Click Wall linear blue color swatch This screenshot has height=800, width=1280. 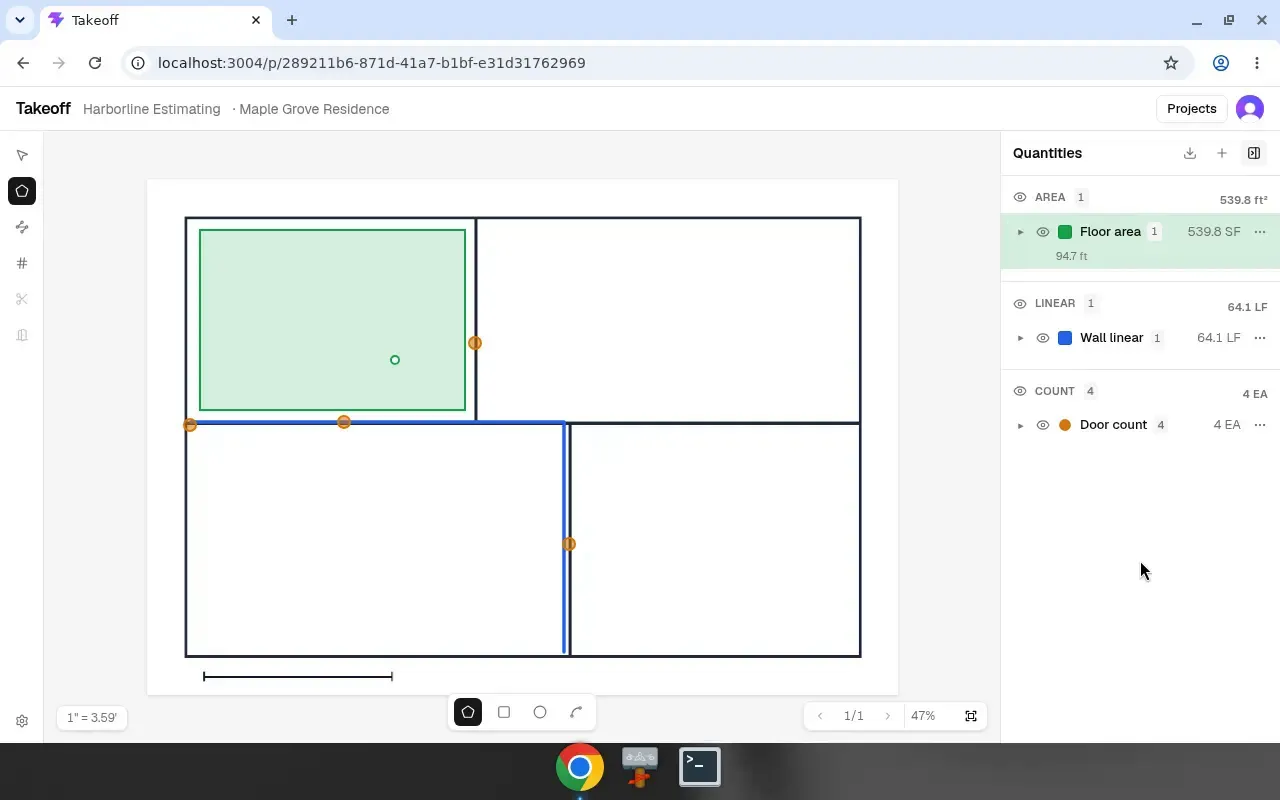coord(1065,338)
